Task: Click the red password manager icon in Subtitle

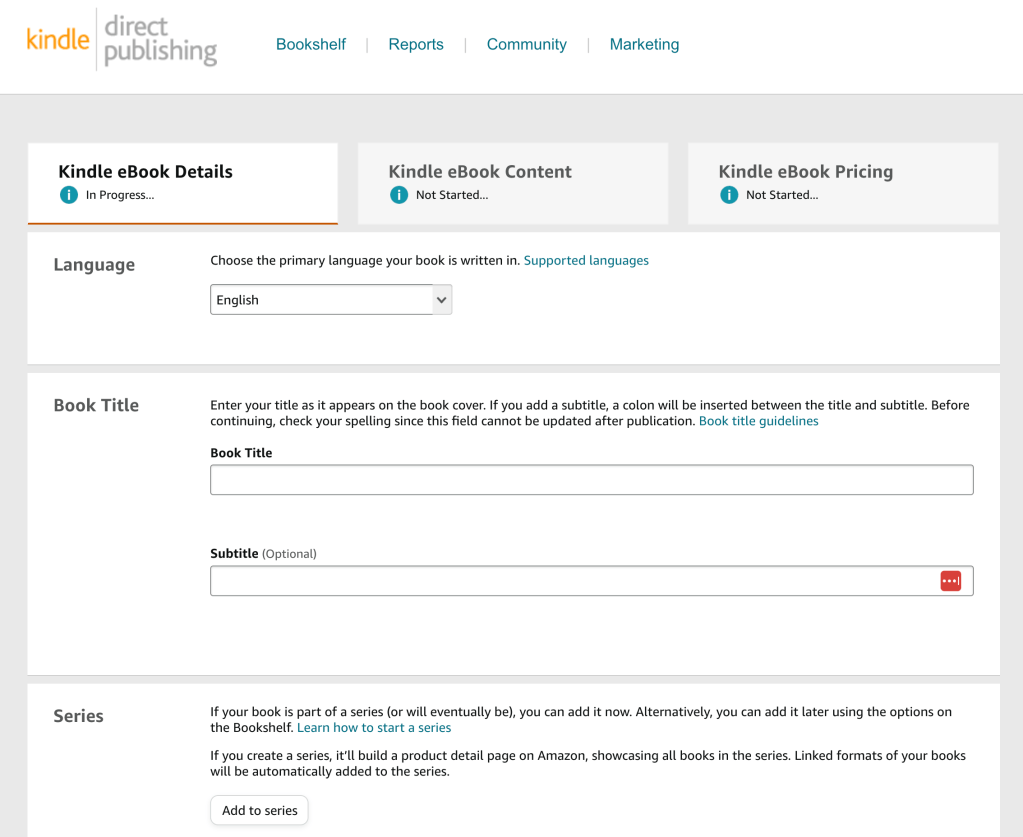Action: (950, 581)
